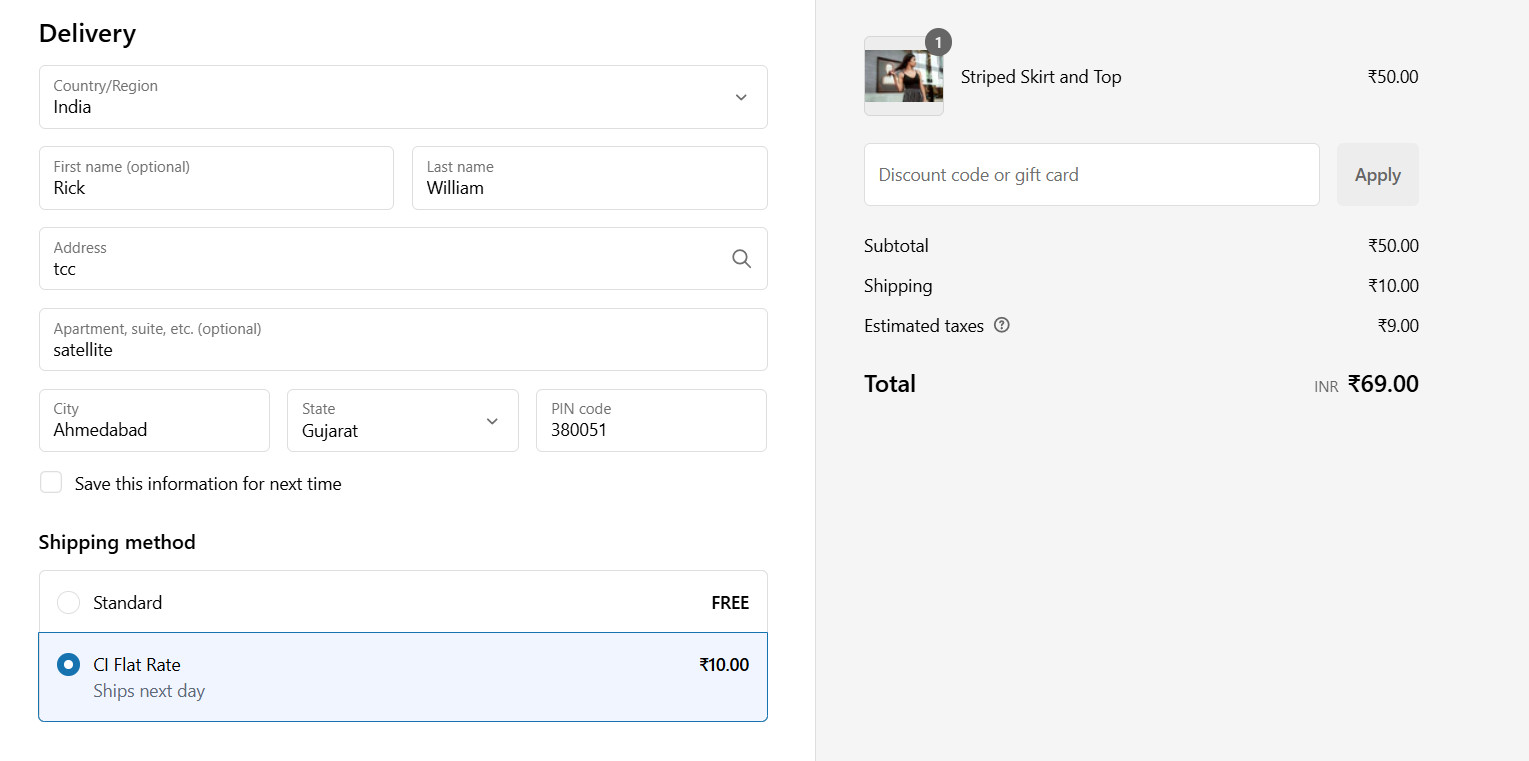This screenshot has width=1529, height=761.
Task: Select the Standard free shipping option
Action: pos(403,602)
